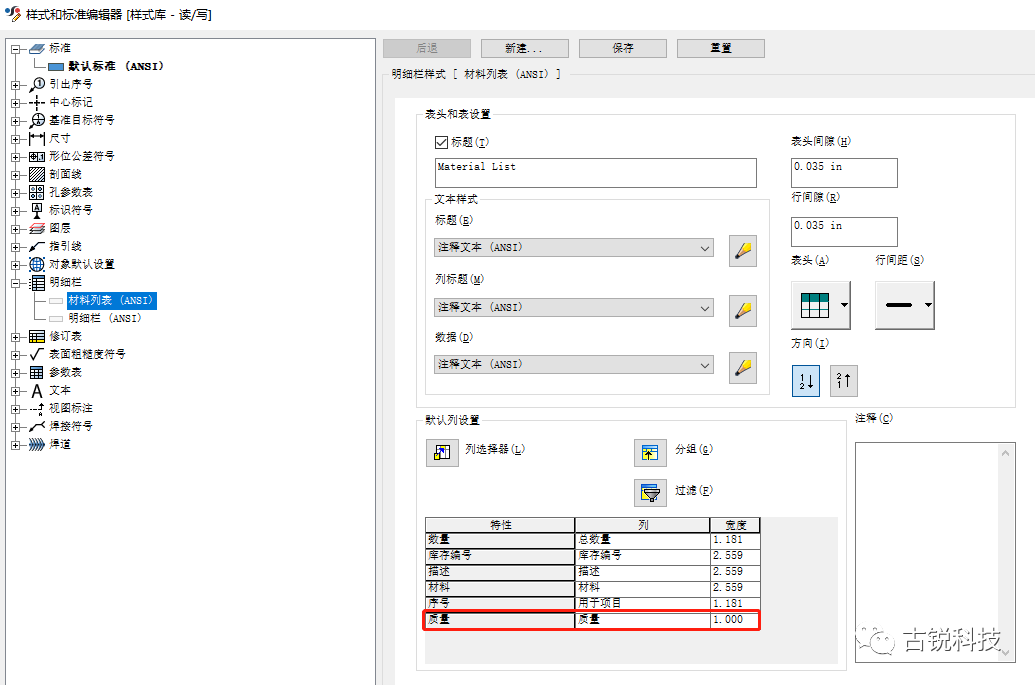Click the 材料 property cell
Viewport: 1035px width, 685px height.
pyautogui.click(x=500, y=587)
